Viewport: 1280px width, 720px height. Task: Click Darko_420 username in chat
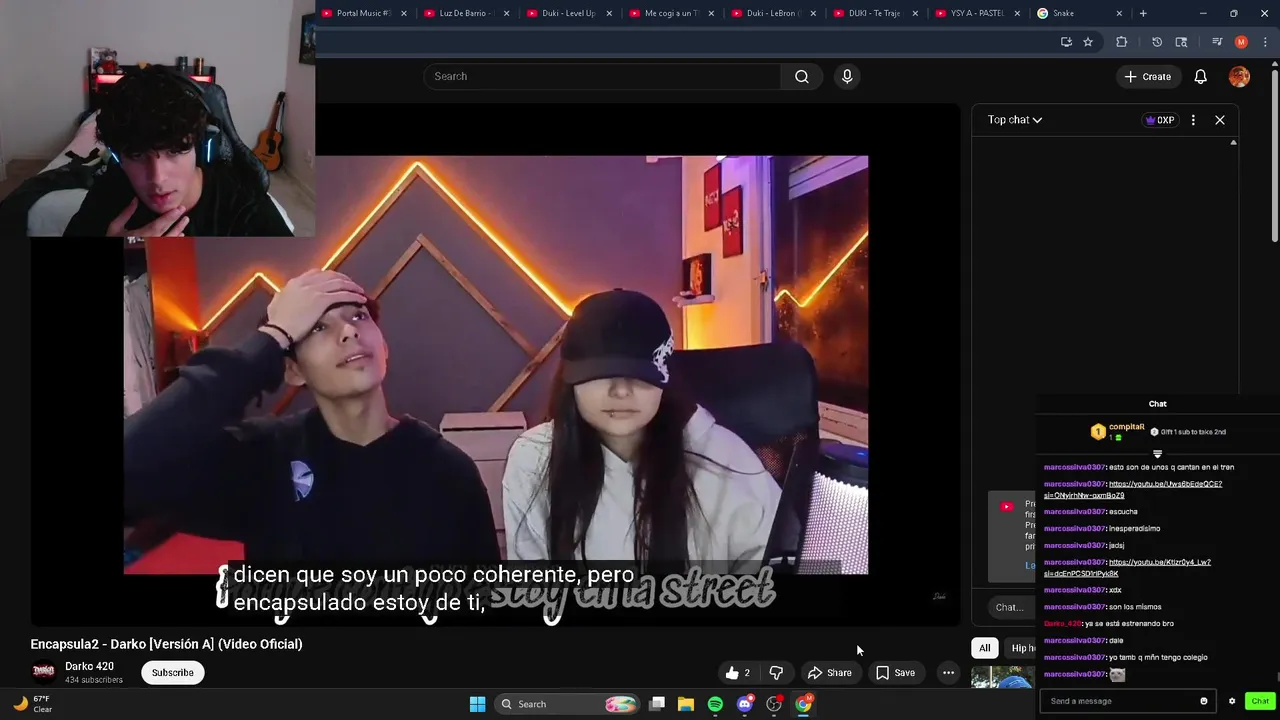click(x=1063, y=623)
